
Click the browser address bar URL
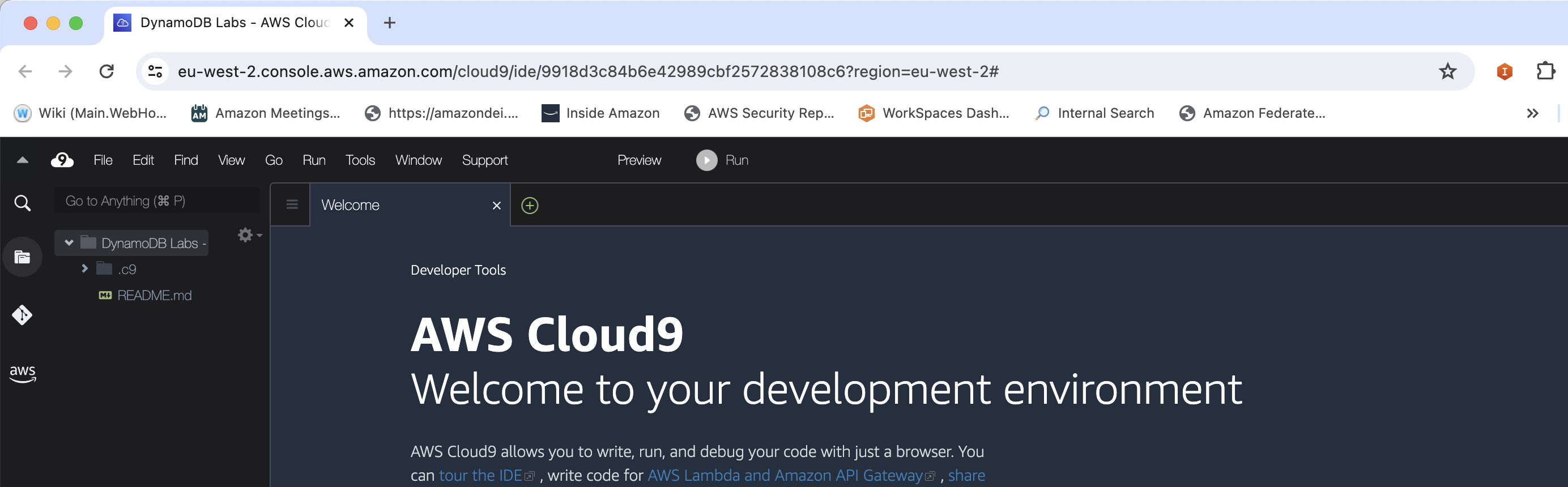coord(588,72)
